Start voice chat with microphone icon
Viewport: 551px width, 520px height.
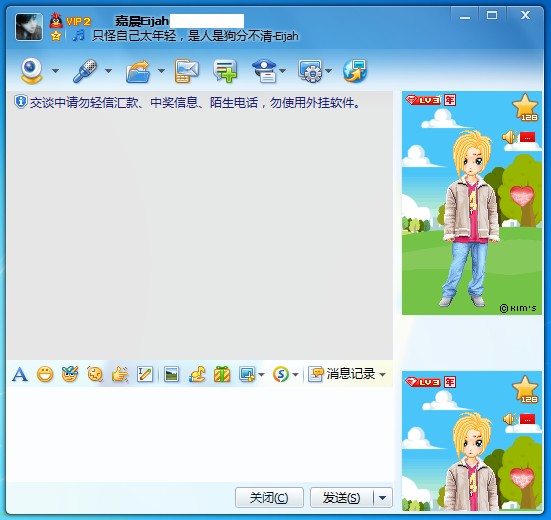pos(85,71)
